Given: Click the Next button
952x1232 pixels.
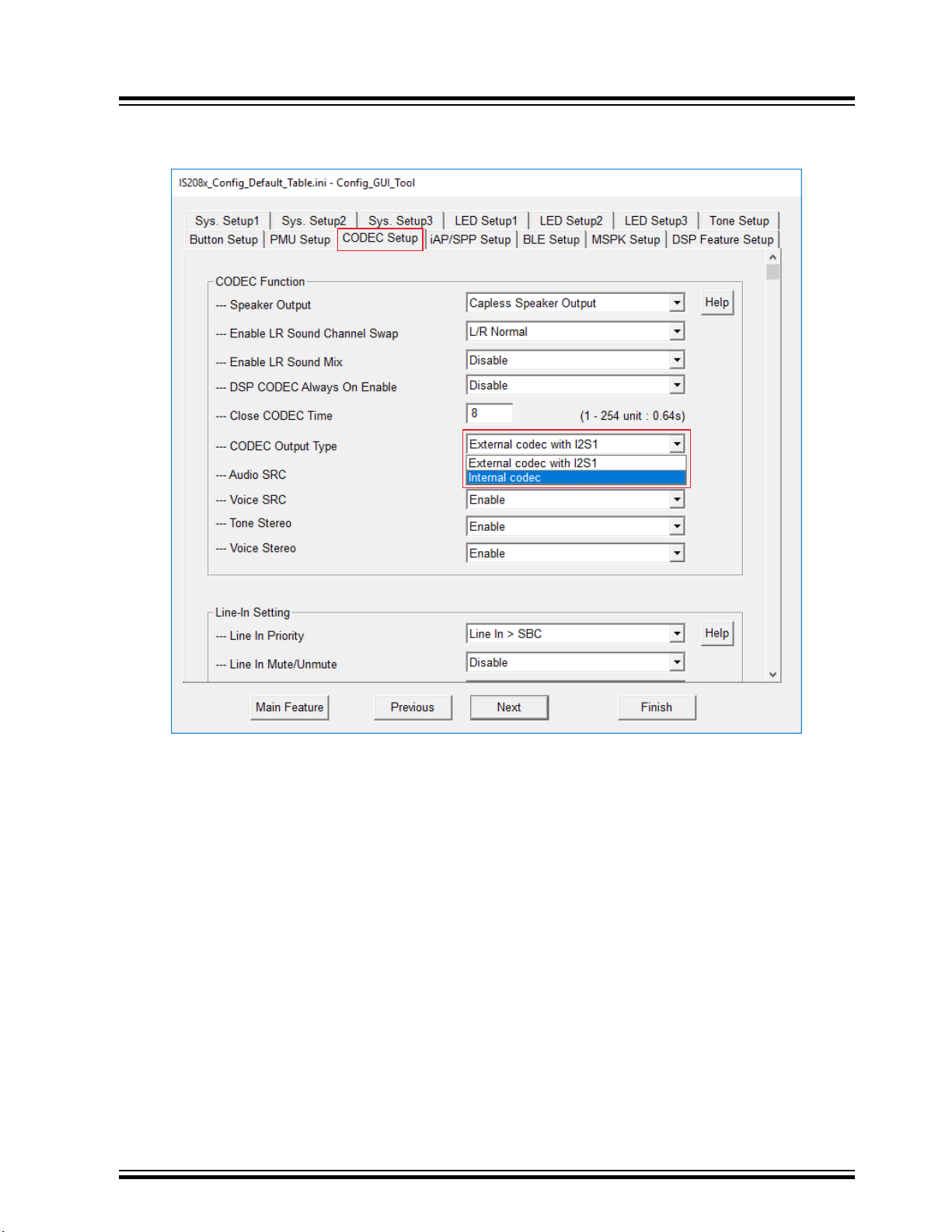Looking at the screenshot, I should (x=509, y=707).
